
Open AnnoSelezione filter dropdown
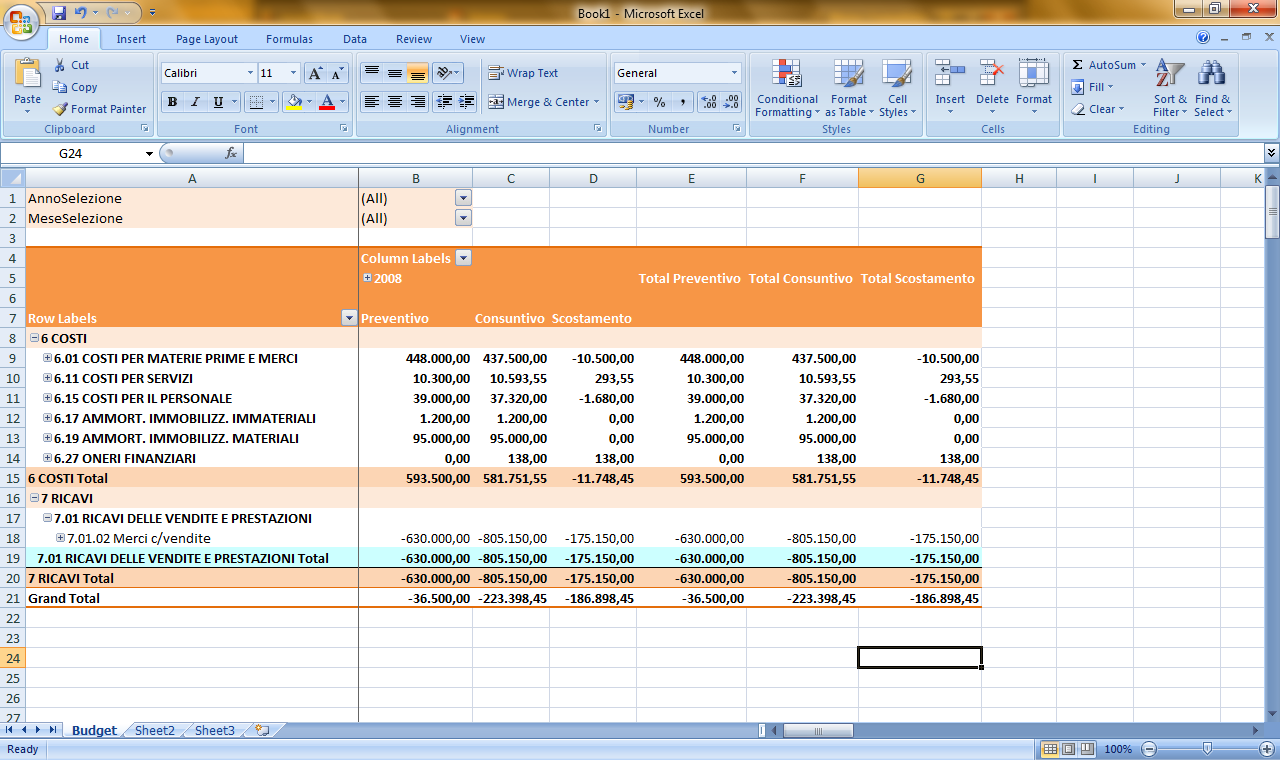click(x=463, y=198)
